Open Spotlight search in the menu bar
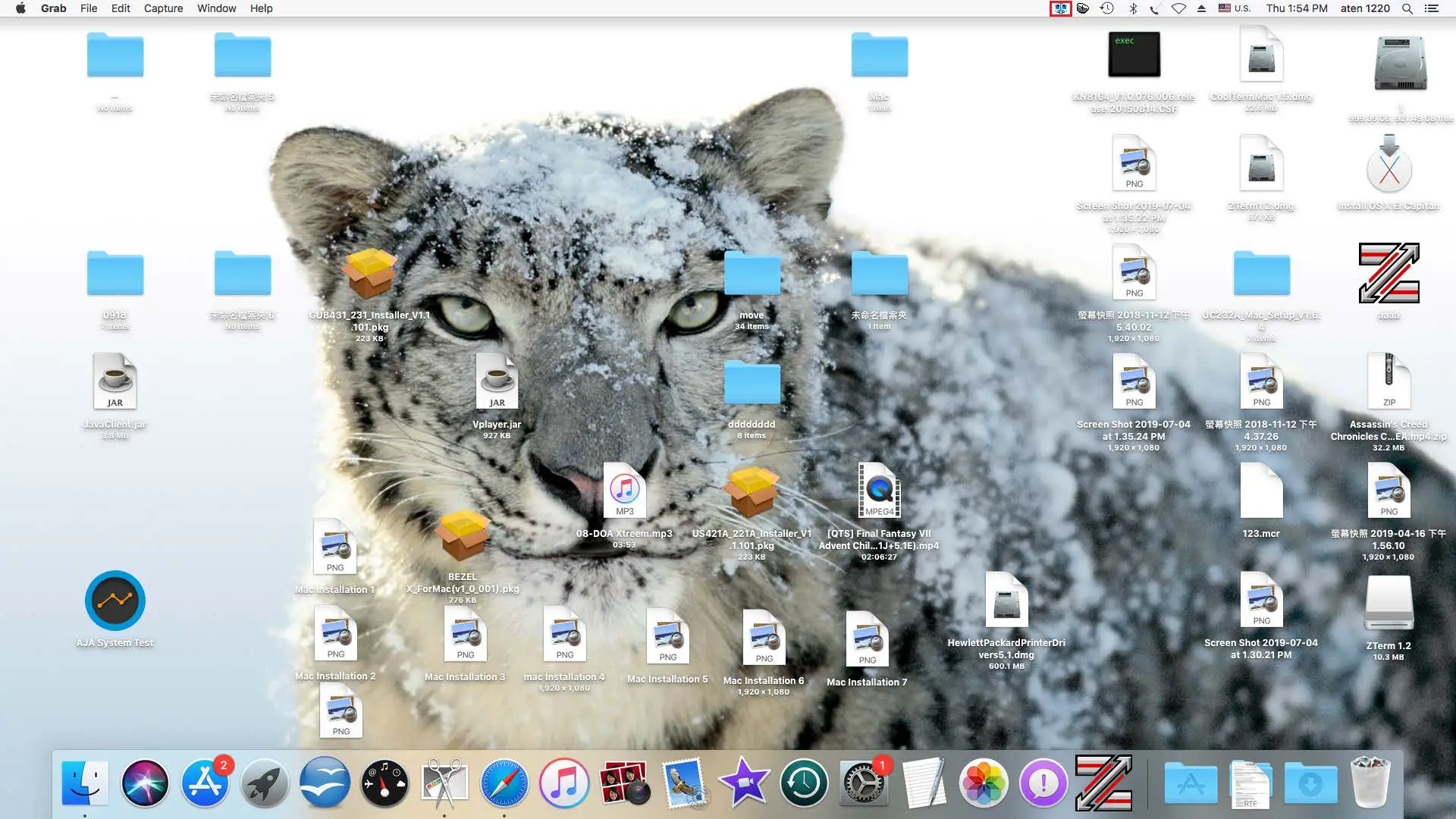 tap(1407, 8)
